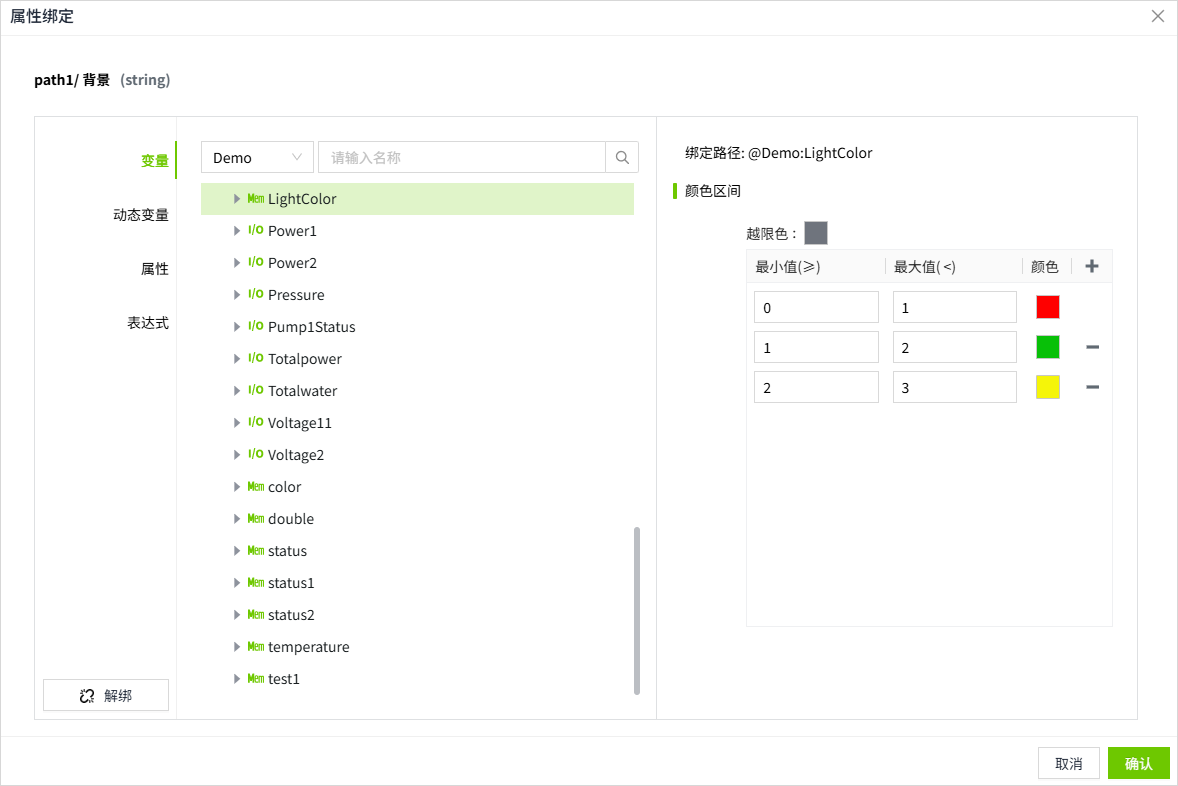
Task: Click the 解绑 unbind button
Action: click(x=106, y=696)
